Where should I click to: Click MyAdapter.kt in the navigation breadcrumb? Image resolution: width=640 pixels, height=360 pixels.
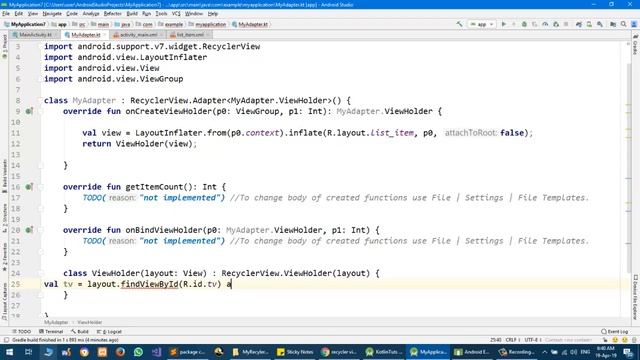click(x=250, y=24)
